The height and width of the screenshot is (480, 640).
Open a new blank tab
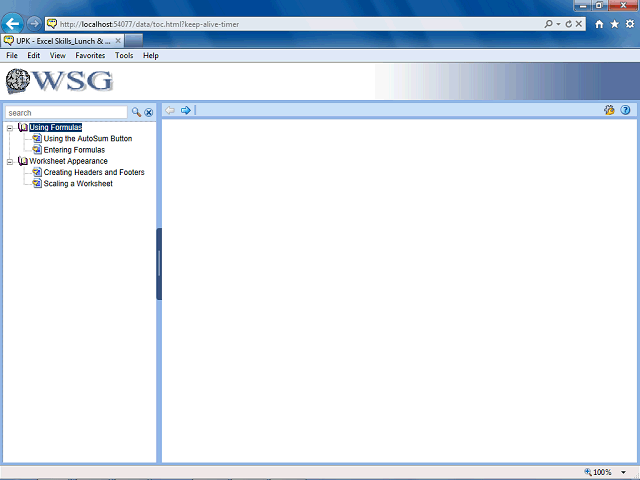[x=134, y=41]
